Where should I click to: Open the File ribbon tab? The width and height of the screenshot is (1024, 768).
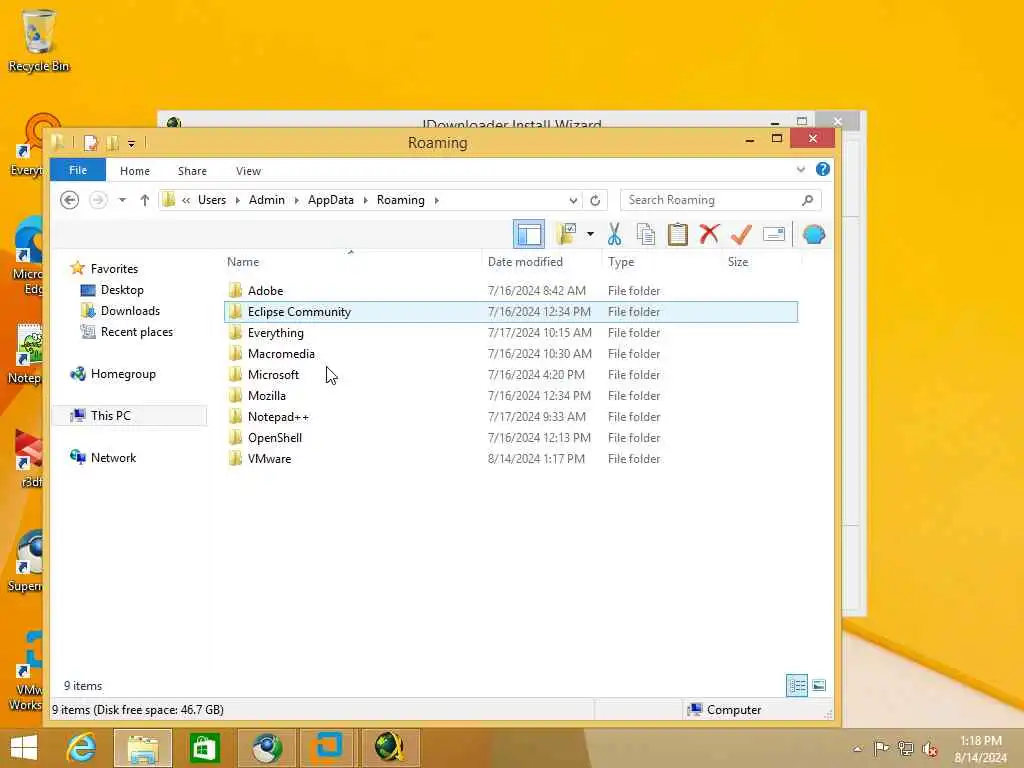78,170
